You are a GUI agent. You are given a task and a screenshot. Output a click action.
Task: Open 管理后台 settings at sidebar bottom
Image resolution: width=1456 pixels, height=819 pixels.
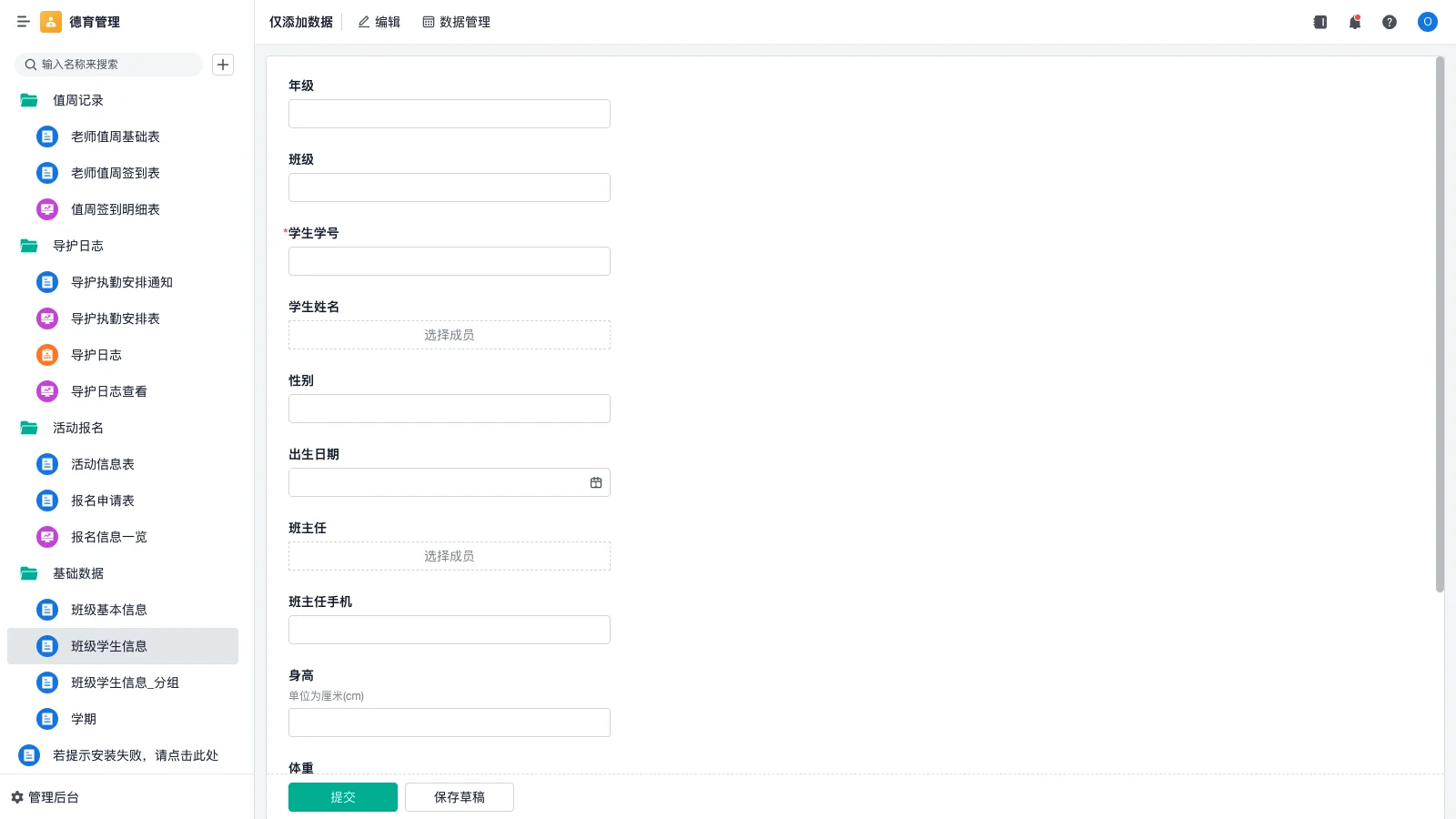click(x=45, y=797)
